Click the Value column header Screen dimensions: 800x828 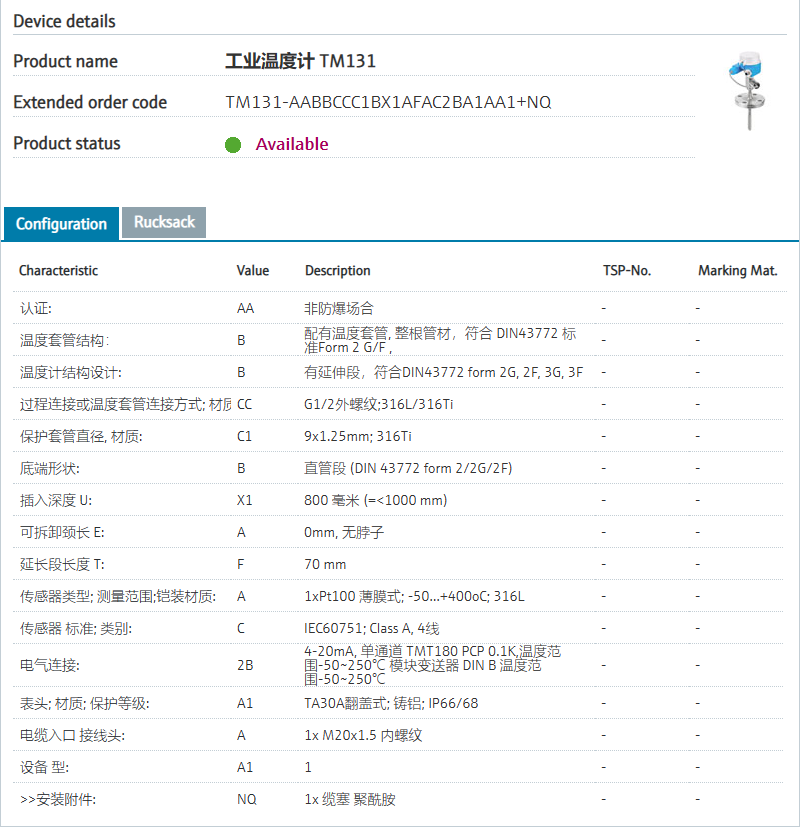(253, 271)
